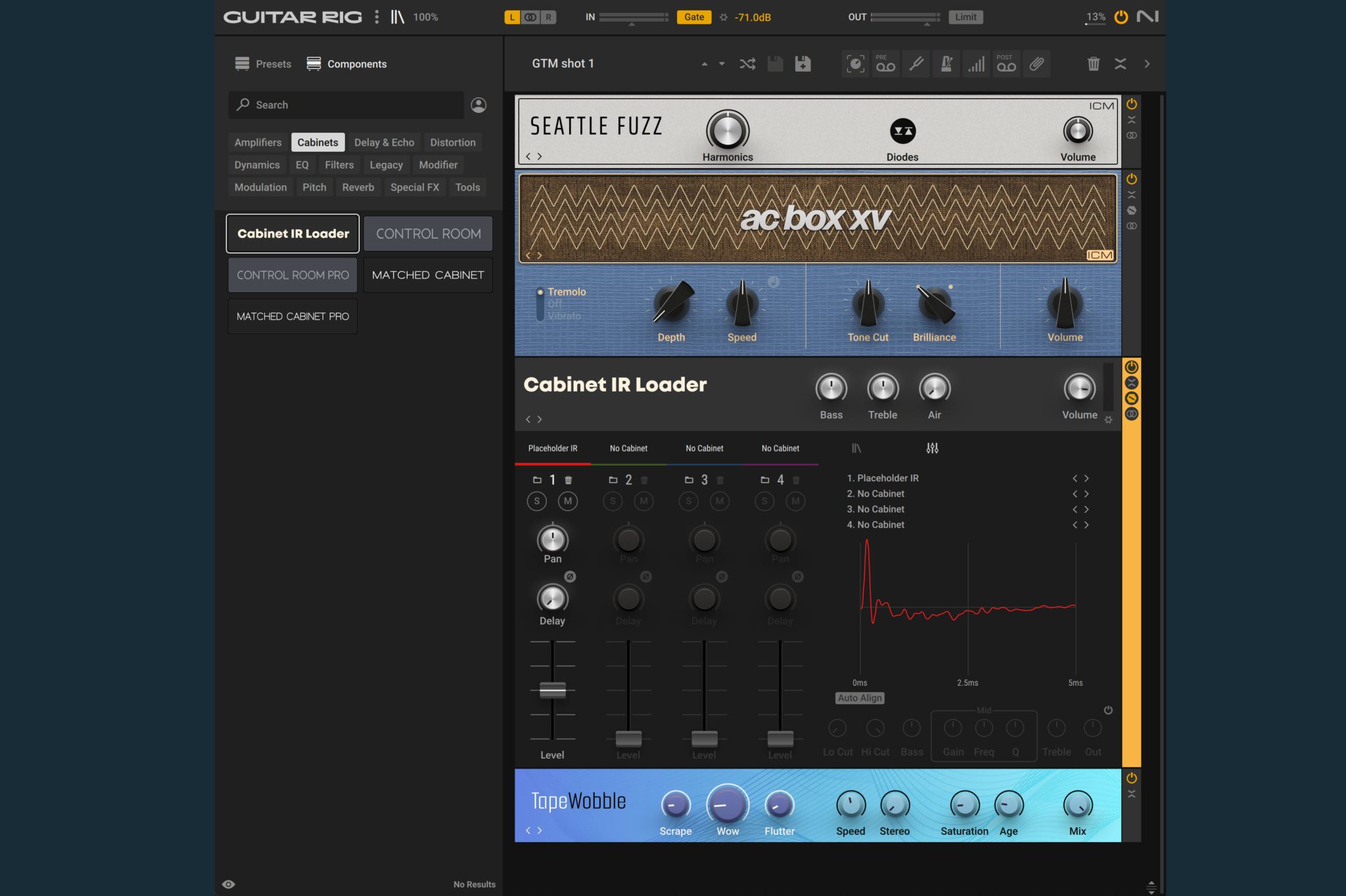Open the metronome from the toolbar
This screenshot has height=896, width=1346.
[x=946, y=63]
